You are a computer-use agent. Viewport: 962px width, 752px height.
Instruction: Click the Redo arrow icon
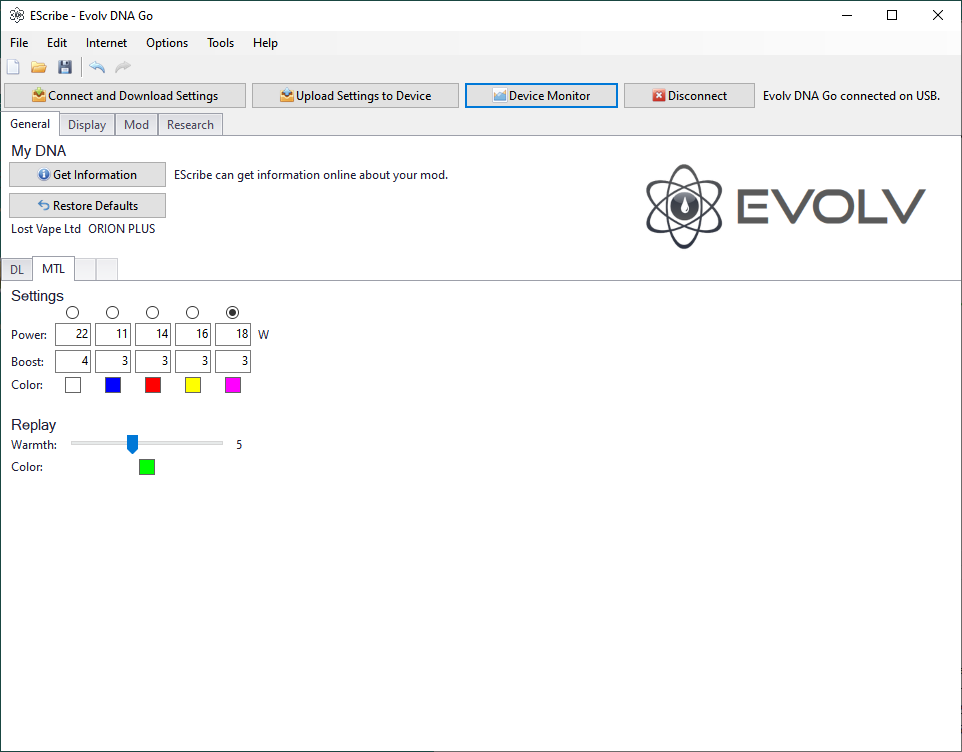click(x=123, y=67)
